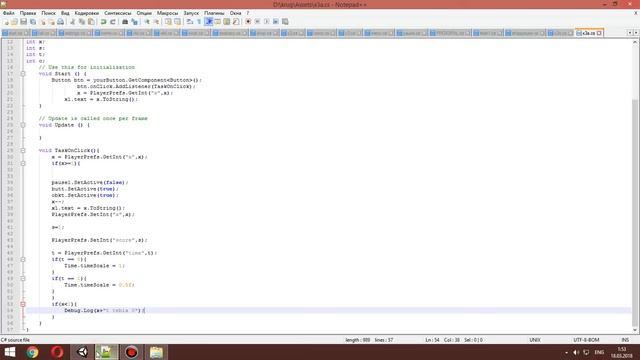Click the Stop macro recording icon
This screenshot has height=360, width=640.
[258, 22]
